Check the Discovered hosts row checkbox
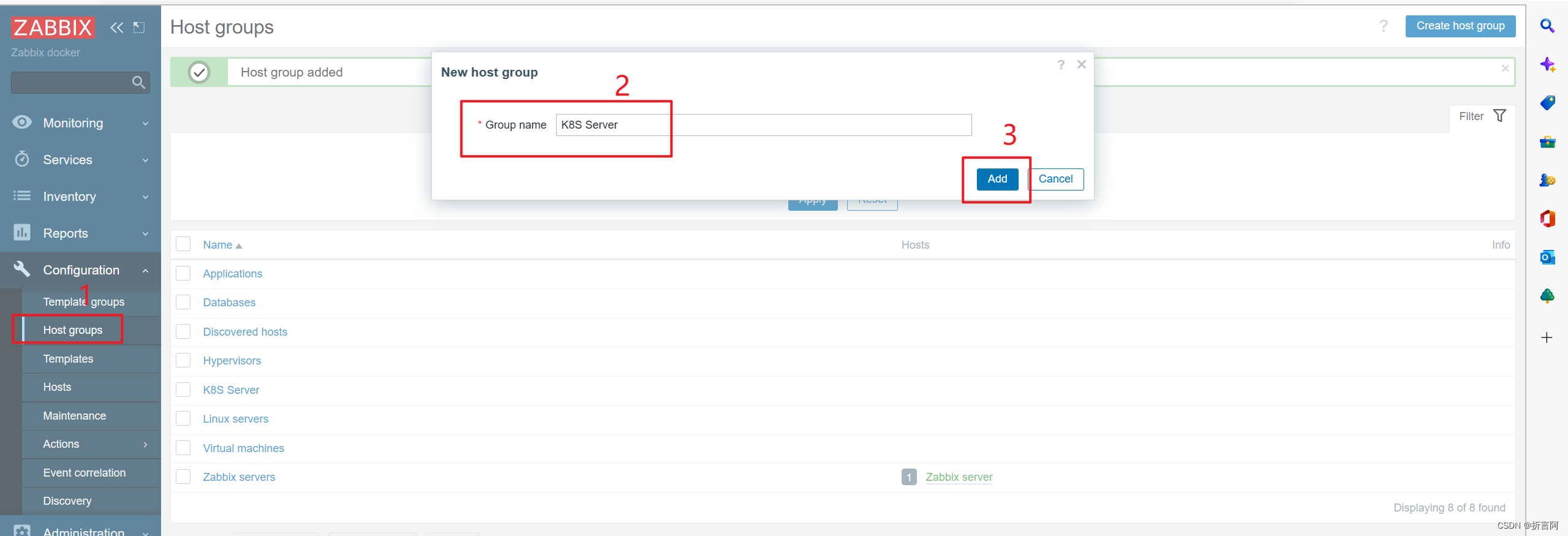 (183, 331)
